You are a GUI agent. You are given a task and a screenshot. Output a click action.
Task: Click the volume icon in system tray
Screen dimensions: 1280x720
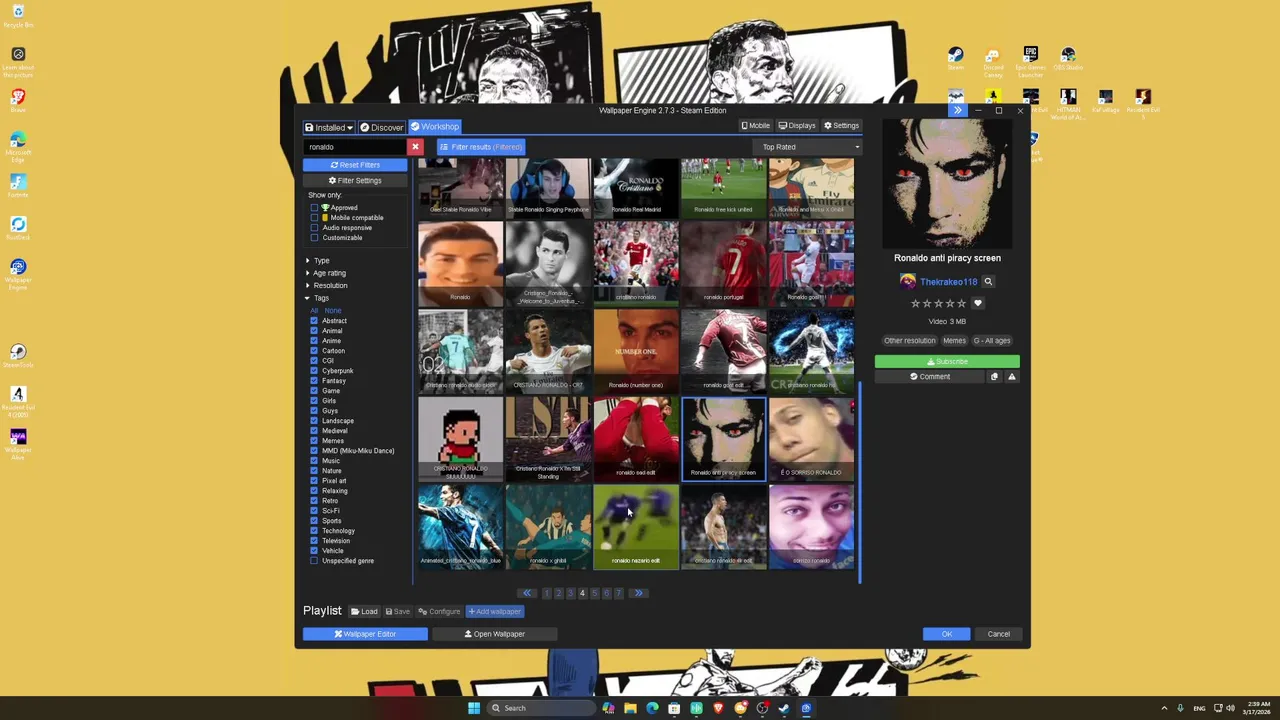coord(1230,708)
